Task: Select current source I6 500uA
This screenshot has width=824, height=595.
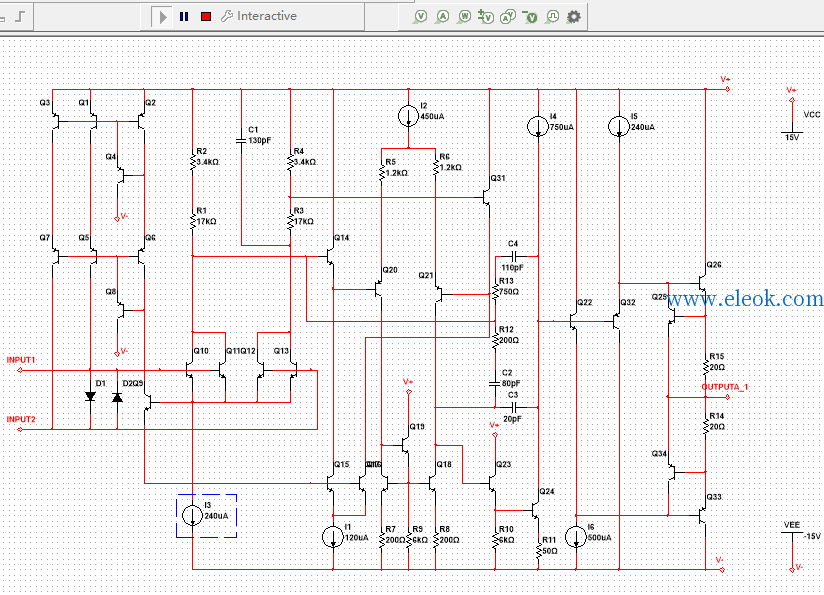Action: point(576,537)
